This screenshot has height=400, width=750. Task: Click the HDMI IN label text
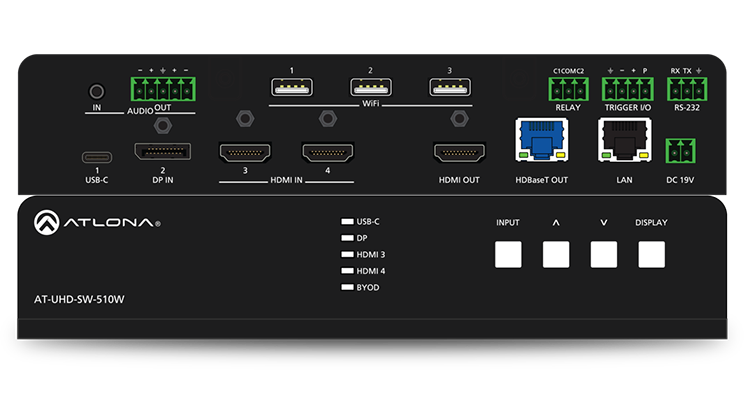[x=287, y=180]
